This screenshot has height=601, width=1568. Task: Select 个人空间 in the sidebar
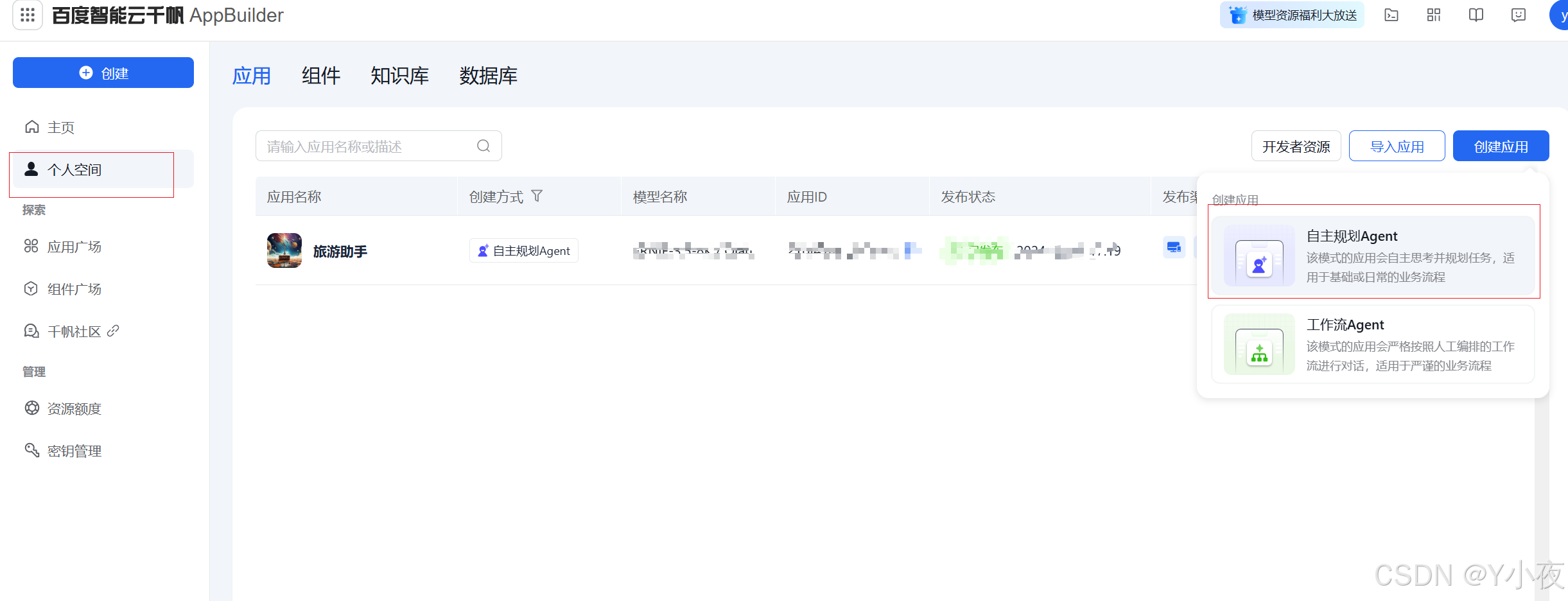103,170
